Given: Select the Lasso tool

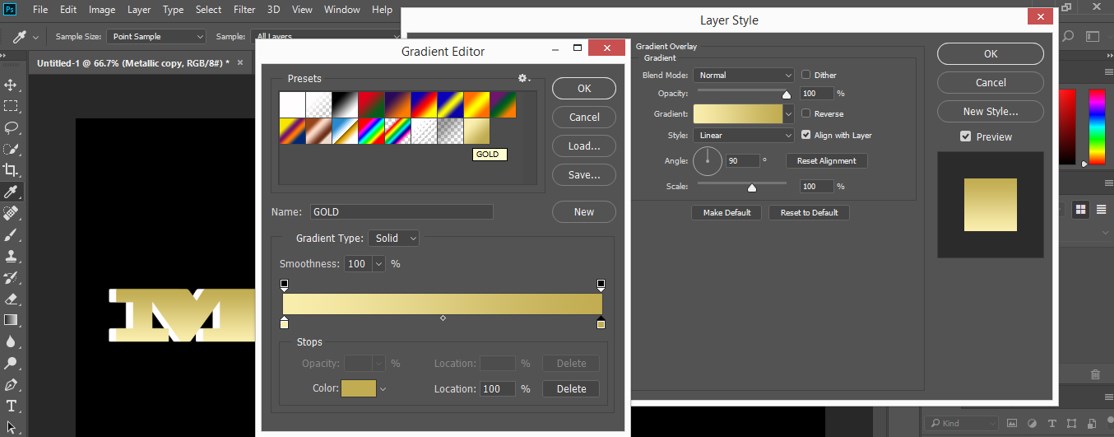Looking at the screenshot, I should [11, 128].
